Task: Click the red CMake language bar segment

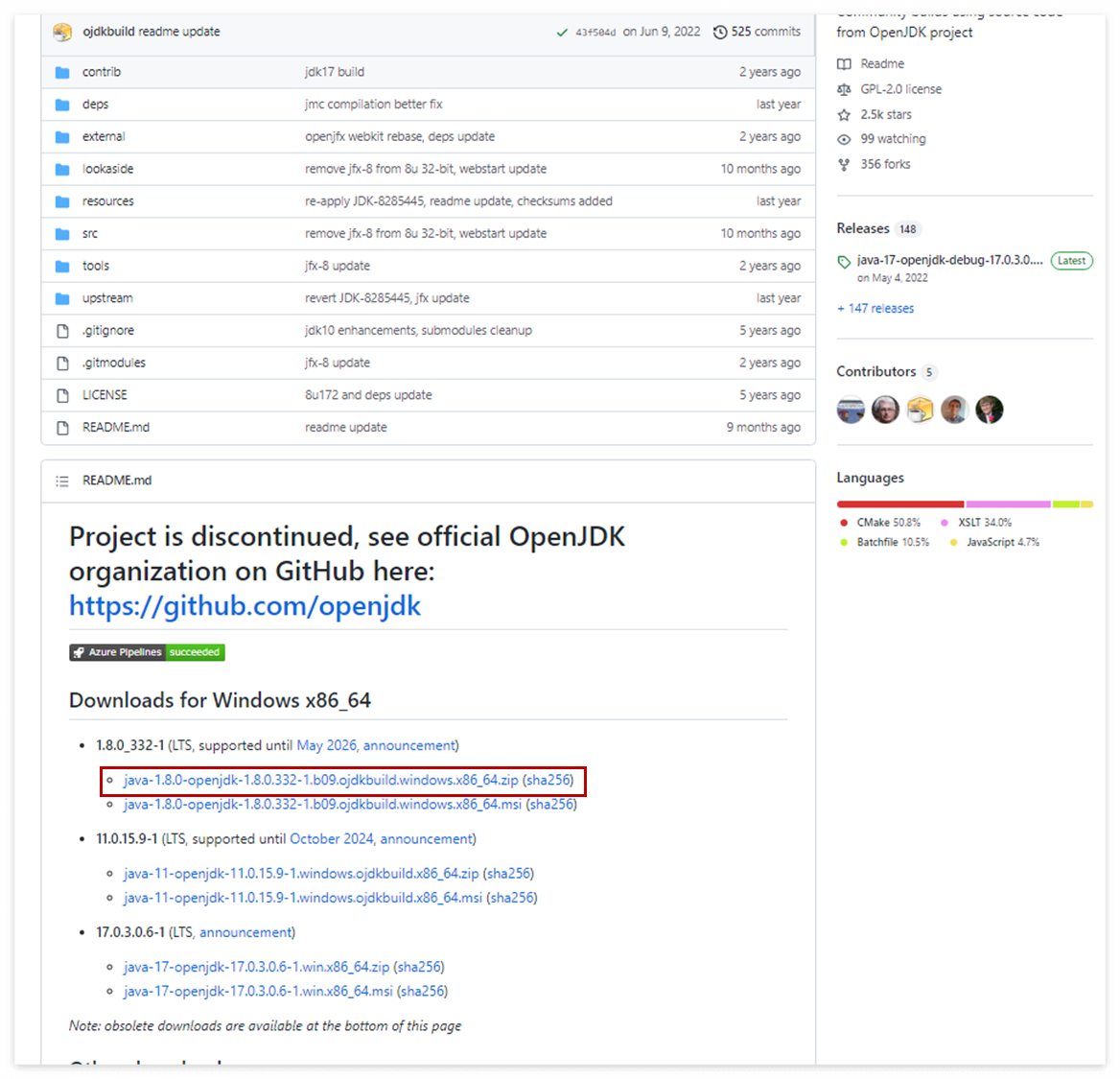Action: point(900,504)
